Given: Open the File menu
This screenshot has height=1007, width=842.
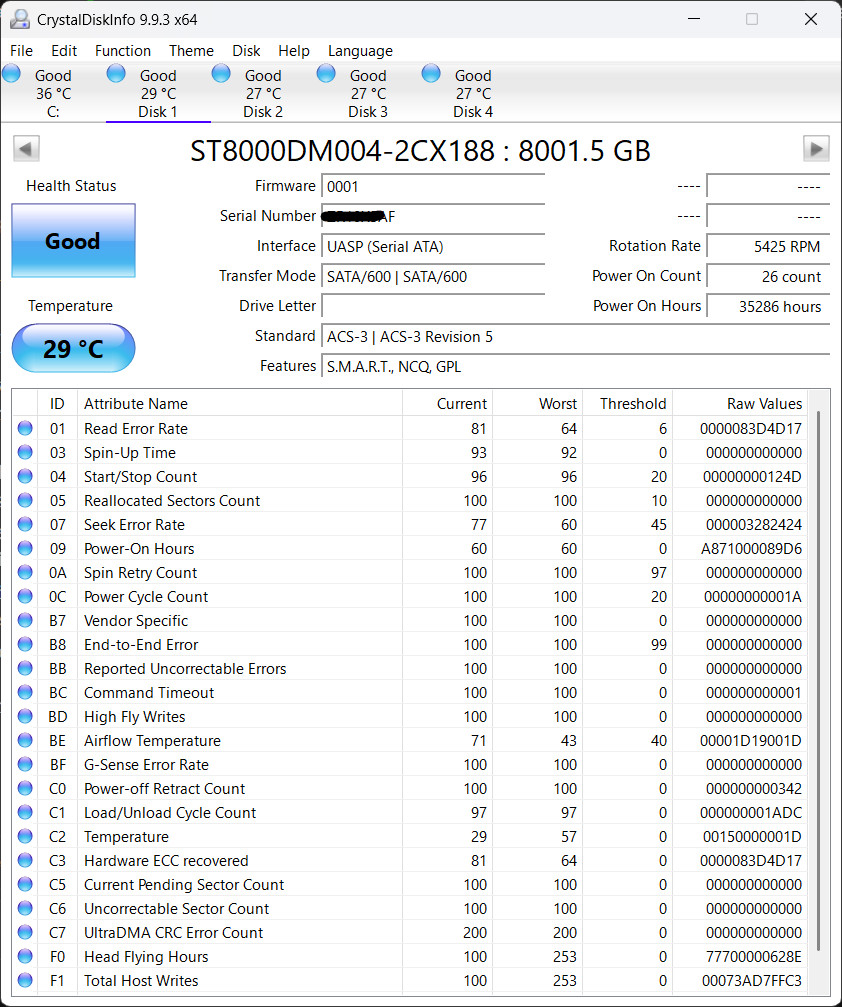Looking at the screenshot, I should 21,51.
